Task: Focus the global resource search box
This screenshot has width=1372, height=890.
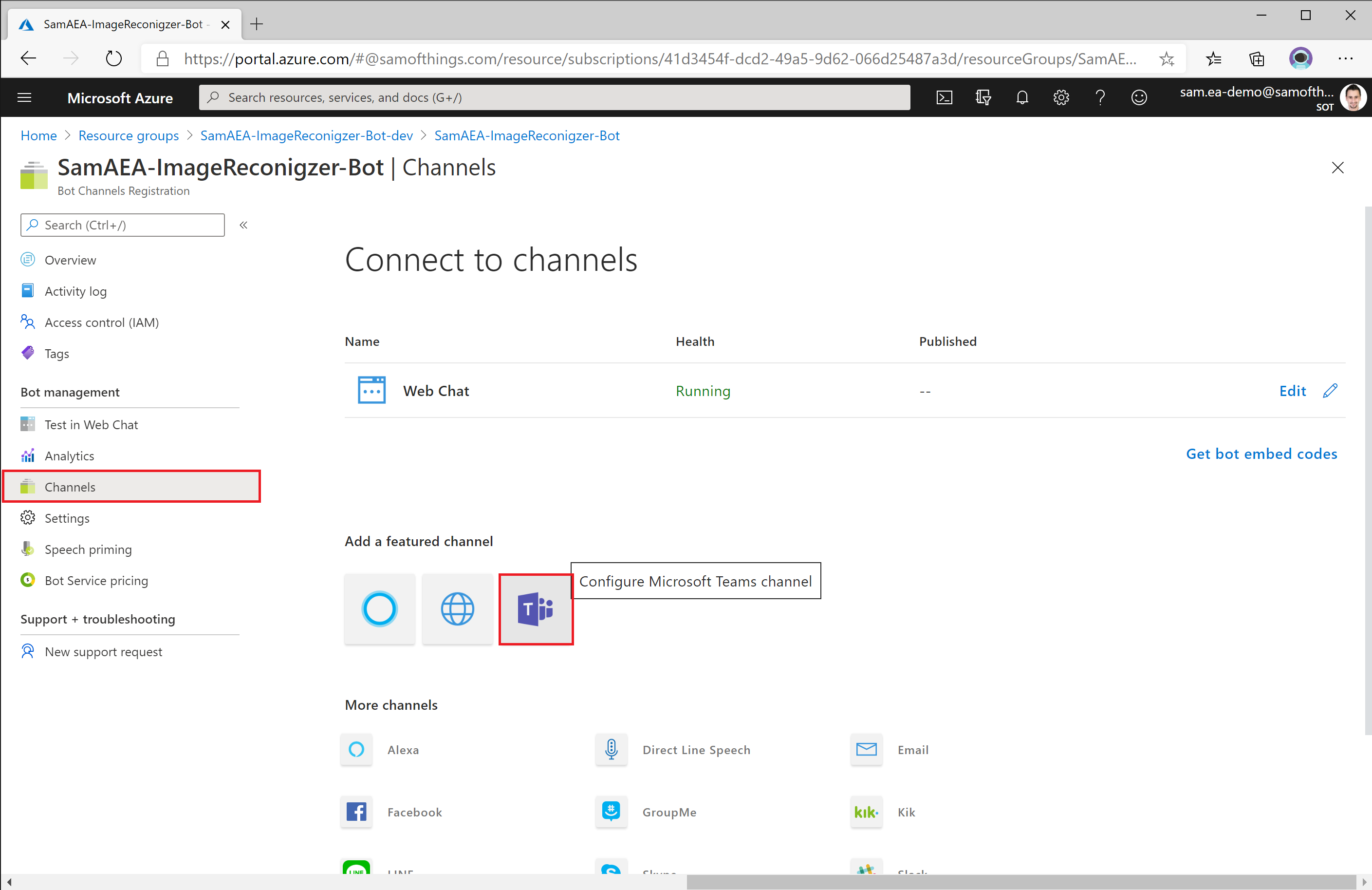Action: tap(555, 97)
